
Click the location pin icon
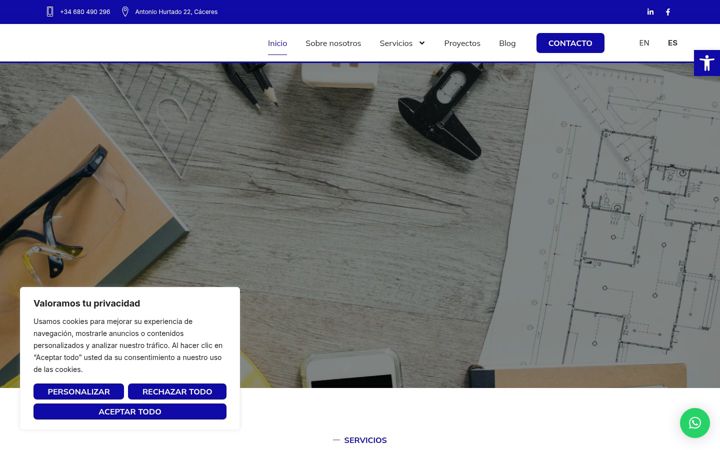pos(125,12)
